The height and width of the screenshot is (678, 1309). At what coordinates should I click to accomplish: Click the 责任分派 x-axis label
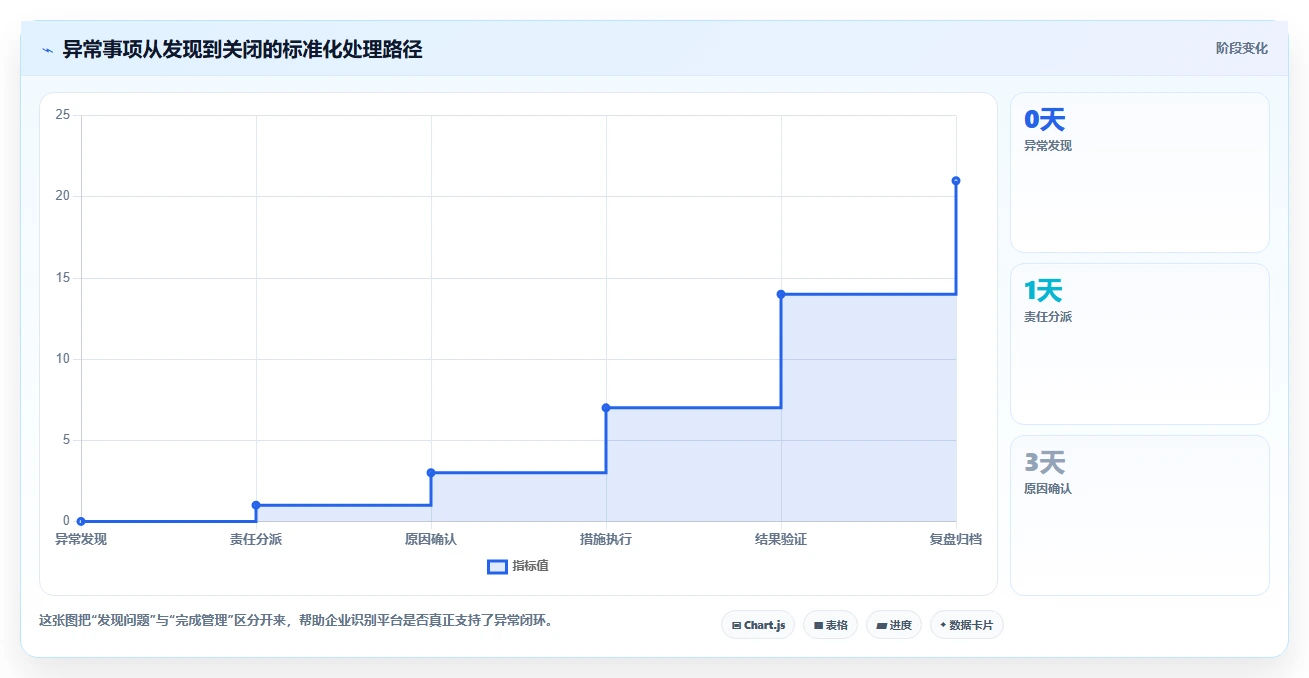256,539
